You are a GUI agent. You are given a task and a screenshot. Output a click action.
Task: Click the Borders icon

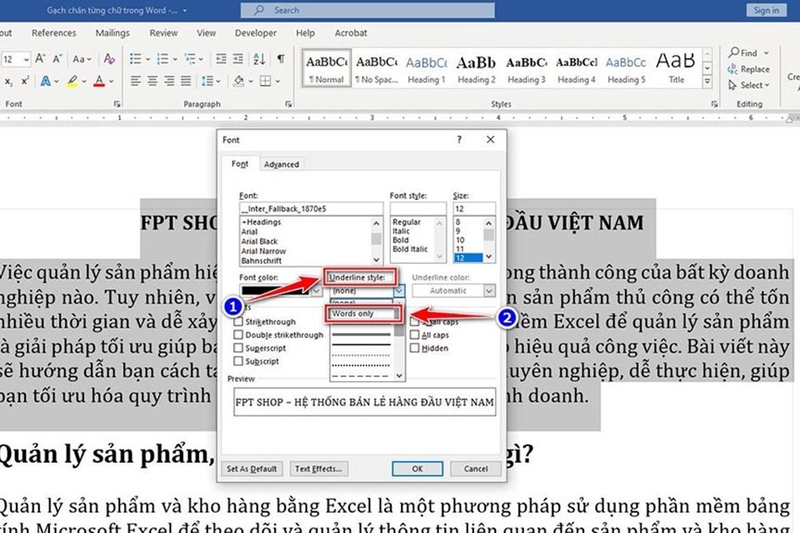tap(265, 81)
